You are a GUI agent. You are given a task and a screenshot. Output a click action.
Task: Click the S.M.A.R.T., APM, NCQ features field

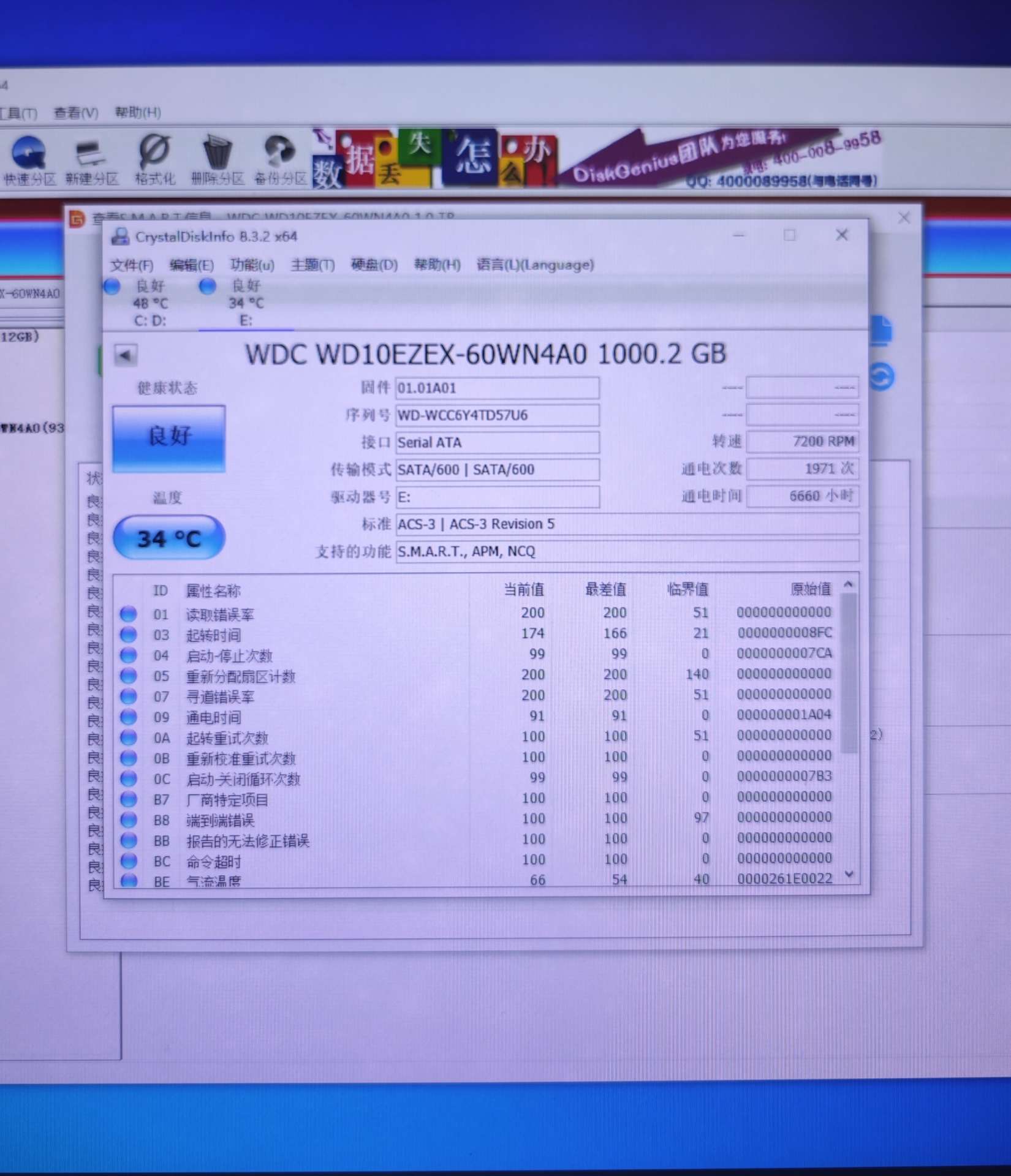click(627, 551)
